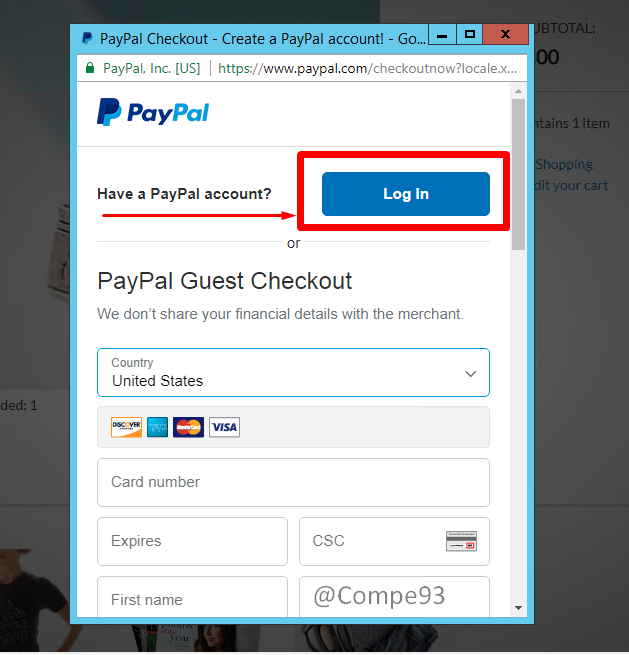Click the Visa card icon
The width and height of the screenshot is (629, 655).
(x=224, y=427)
